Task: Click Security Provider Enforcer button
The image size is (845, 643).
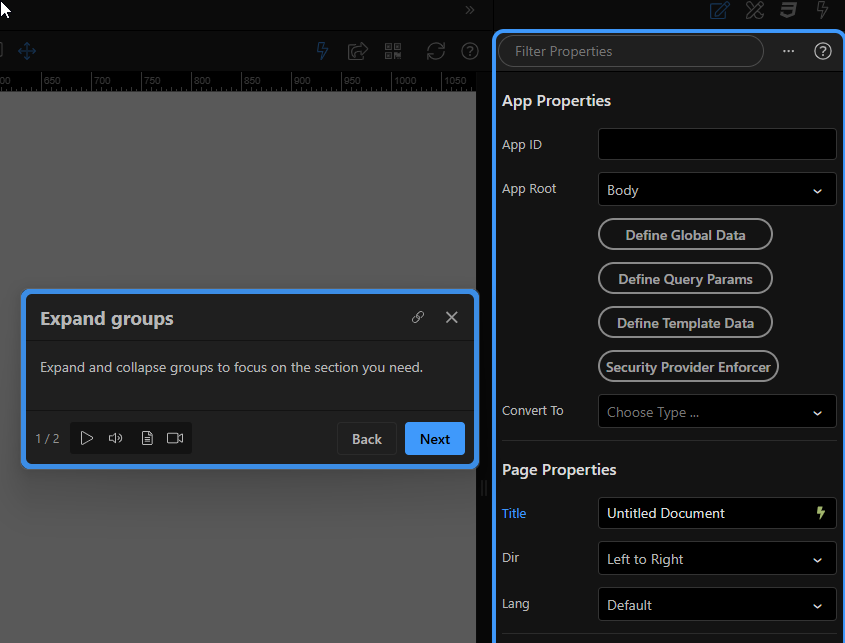Action: point(688,367)
